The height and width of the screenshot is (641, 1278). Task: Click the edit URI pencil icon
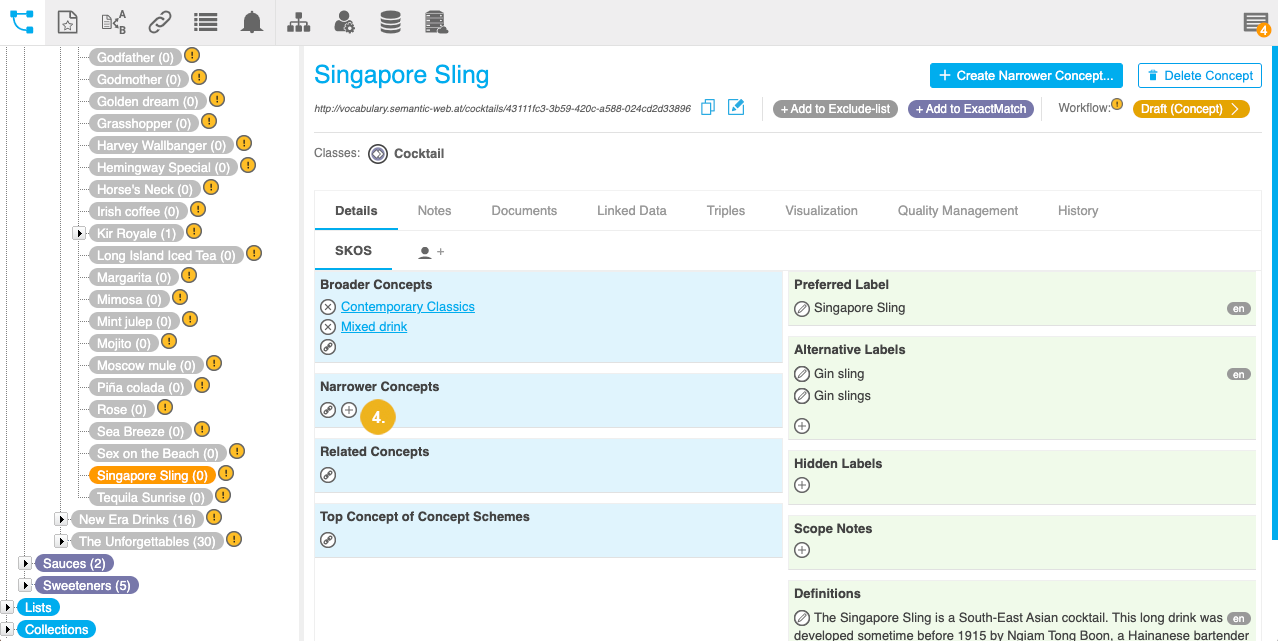736,108
